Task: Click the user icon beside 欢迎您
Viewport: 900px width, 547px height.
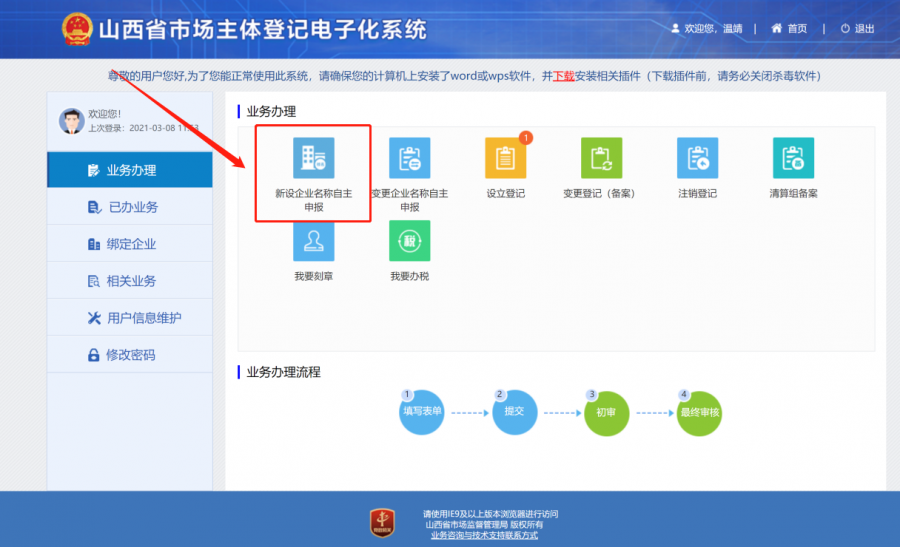Action: [x=675, y=28]
